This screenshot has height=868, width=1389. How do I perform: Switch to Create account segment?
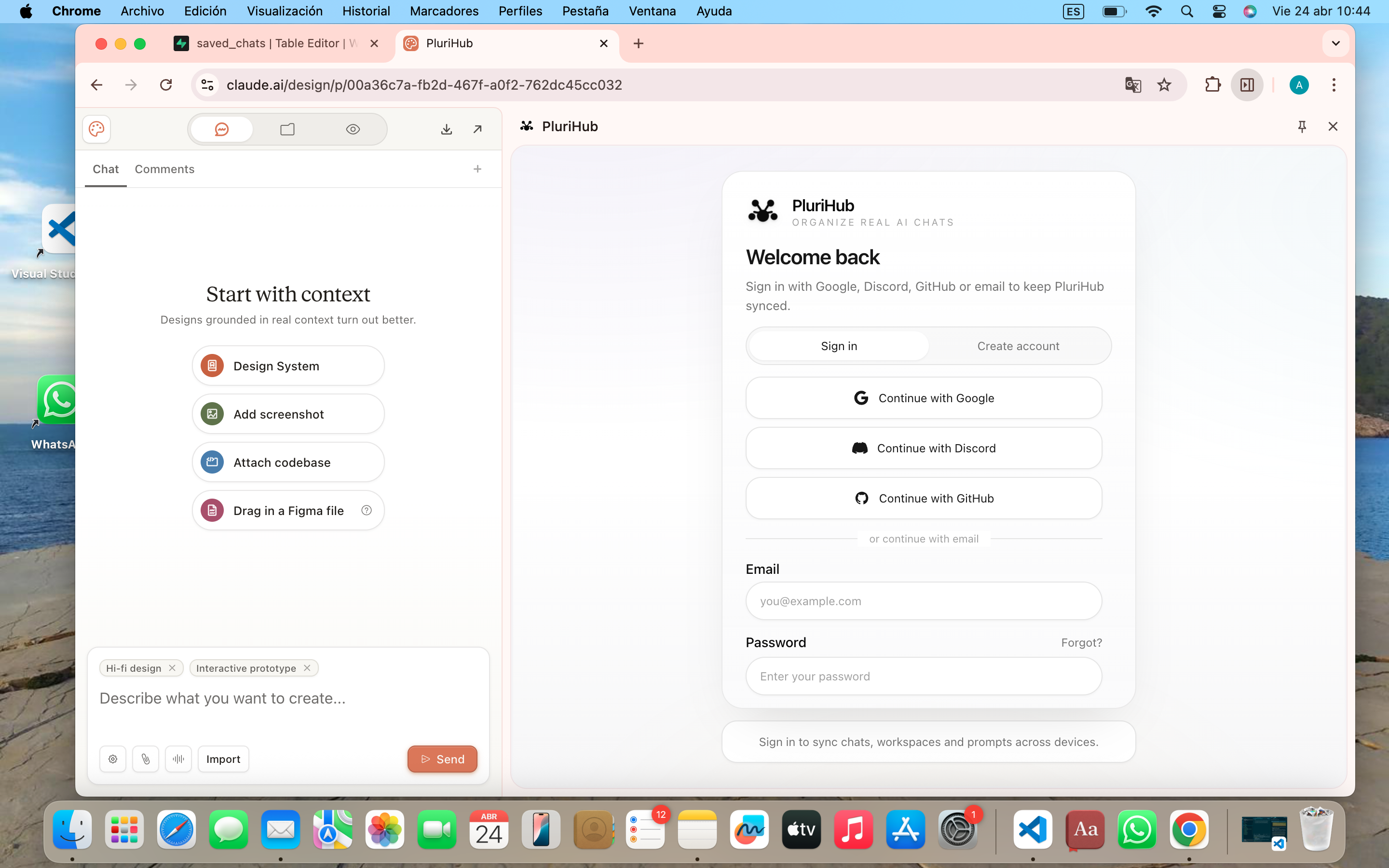(x=1018, y=346)
